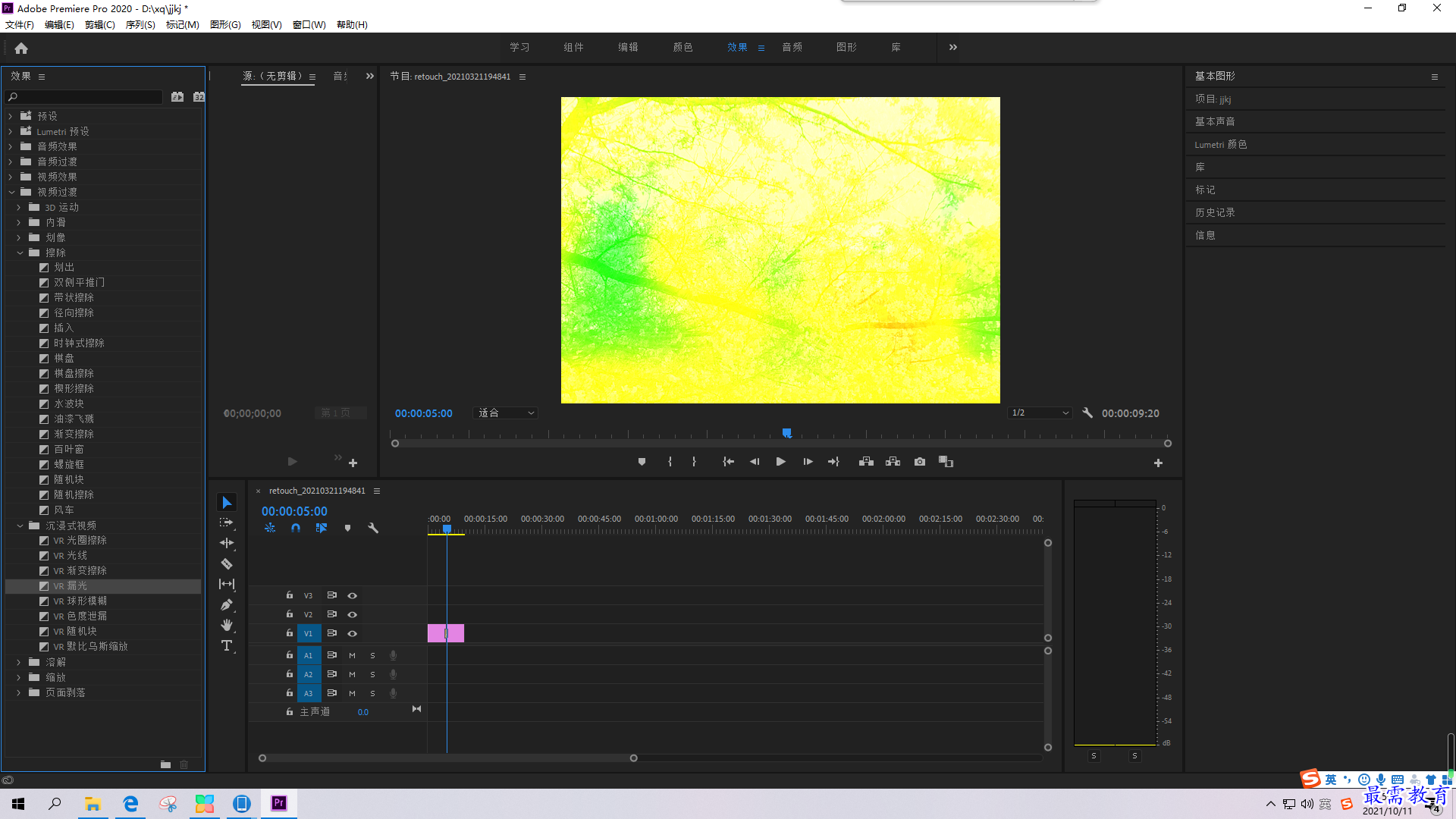Toggle timeline snap magnet

[296, 528]
